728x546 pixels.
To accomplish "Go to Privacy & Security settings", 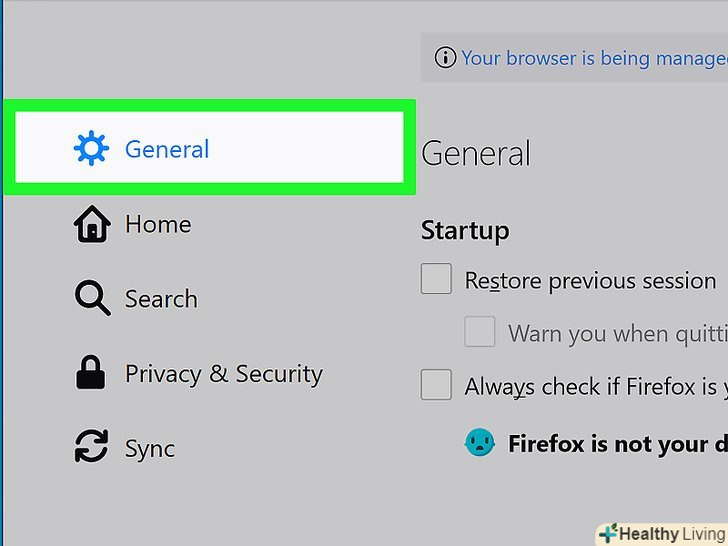I will tap(223, 374).
